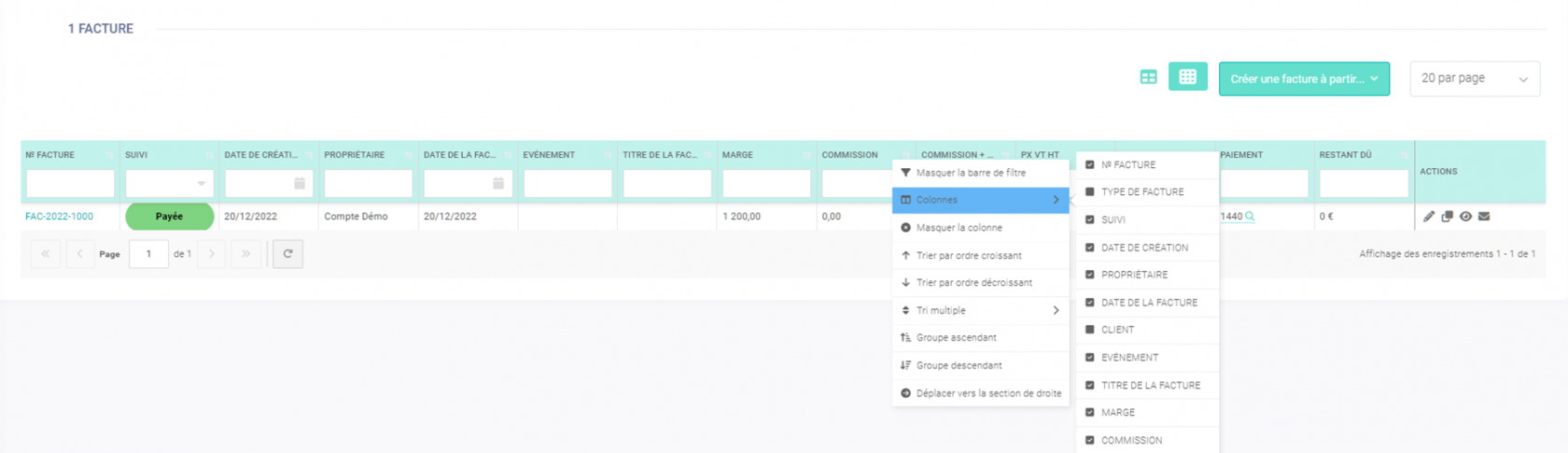Click the envelope email icon in Actions
The height and width of the screenshot is (453, 1568).
(1484, 217)
